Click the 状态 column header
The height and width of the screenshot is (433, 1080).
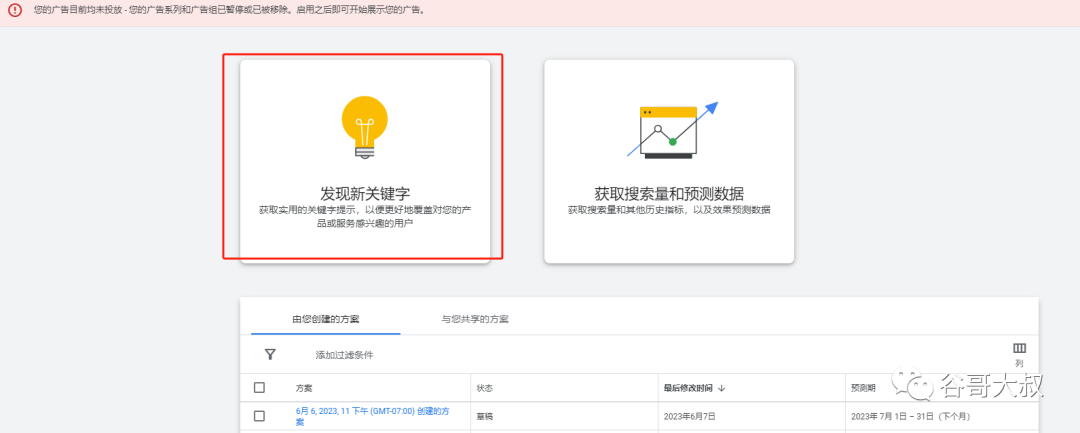(x=485, y=388)
